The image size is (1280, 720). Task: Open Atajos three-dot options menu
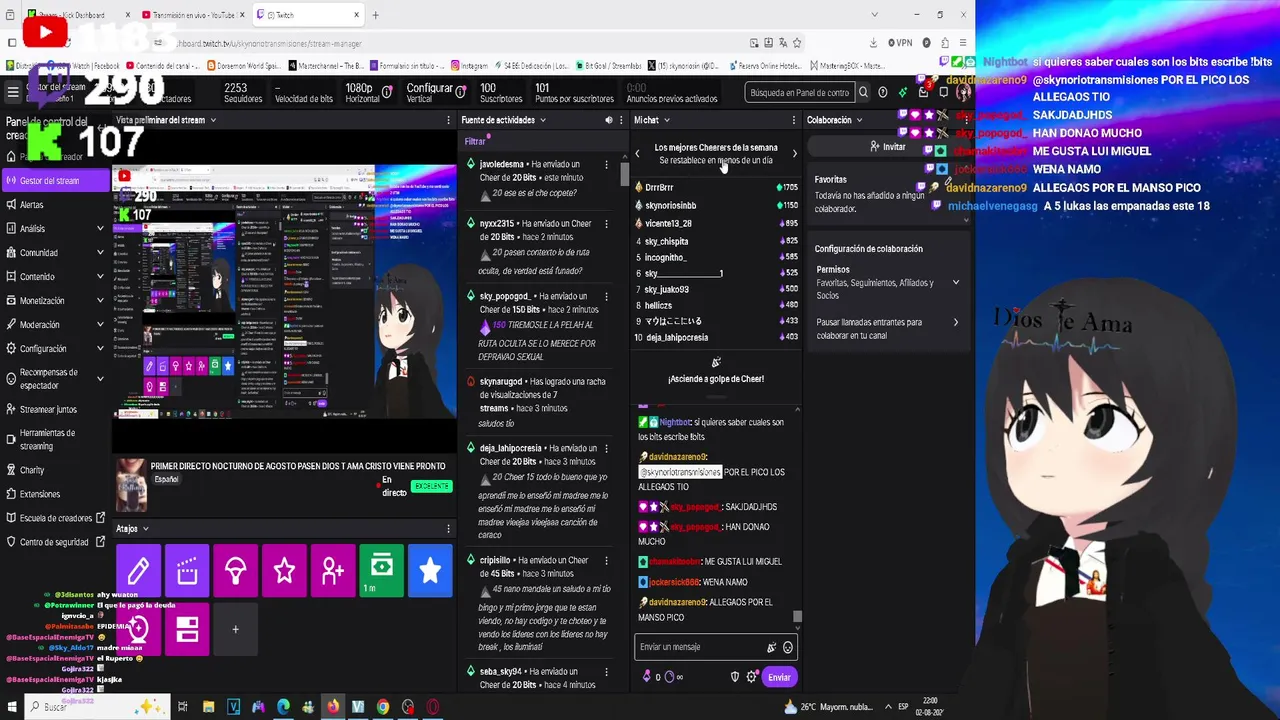[448, 528]
